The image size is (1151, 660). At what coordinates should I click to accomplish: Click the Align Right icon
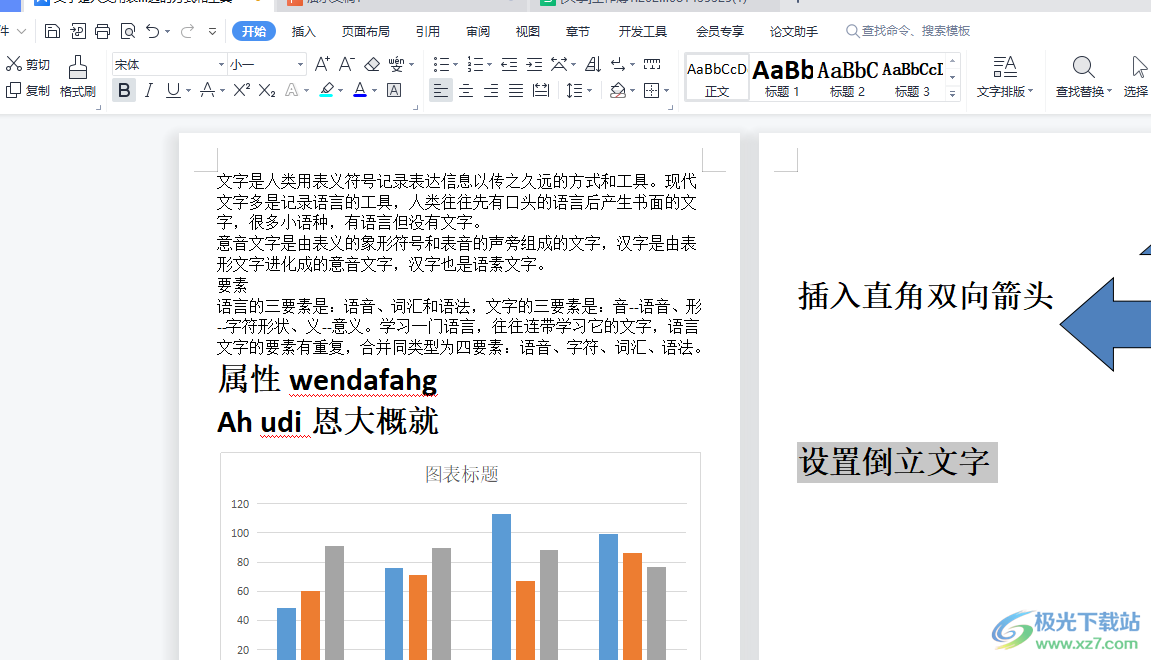coord(491,90)
